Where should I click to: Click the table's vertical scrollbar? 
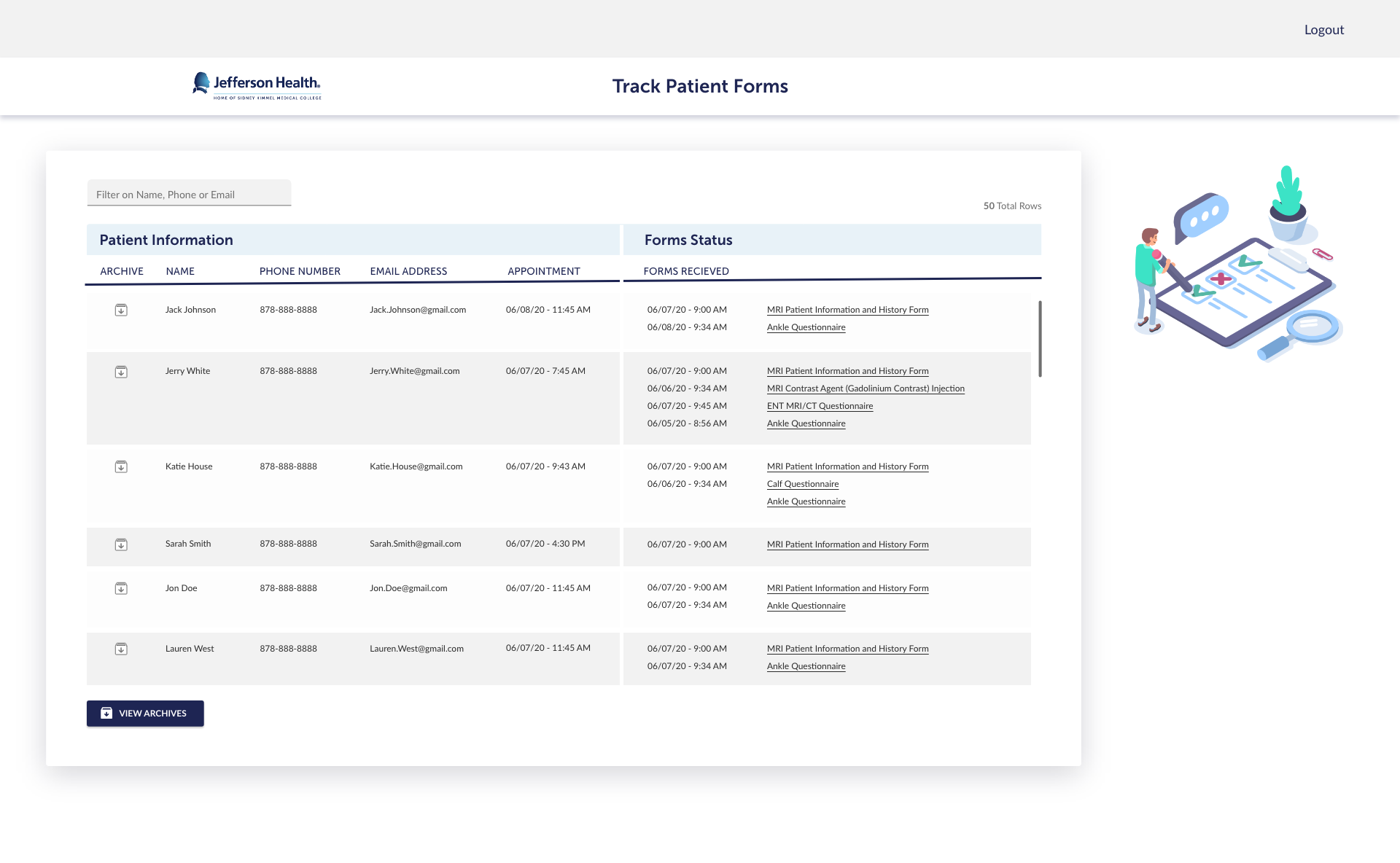pos(1040,339)
